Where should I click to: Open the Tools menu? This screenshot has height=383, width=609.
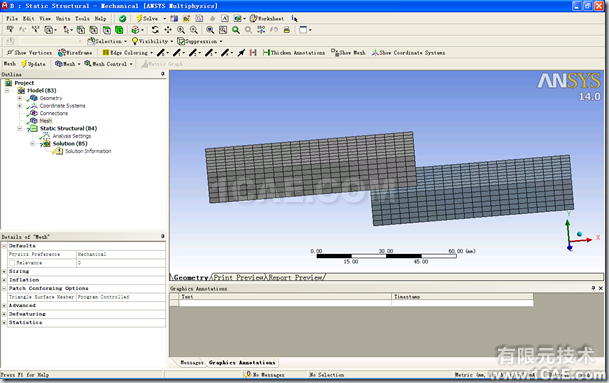(82, 18)
